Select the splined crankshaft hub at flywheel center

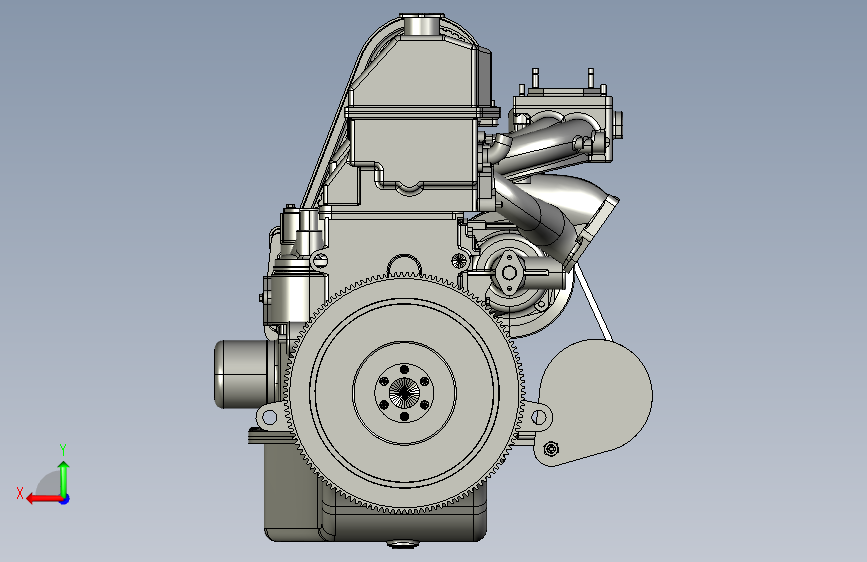tap(404, 393)
